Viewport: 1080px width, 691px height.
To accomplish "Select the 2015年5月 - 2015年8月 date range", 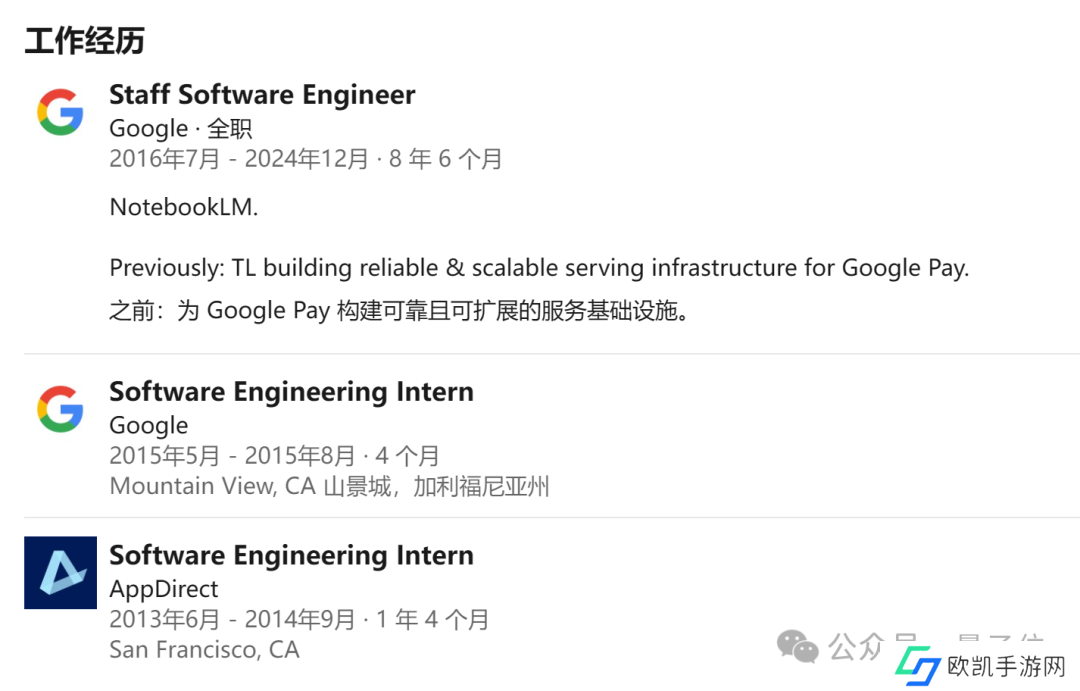I will 274,456.
